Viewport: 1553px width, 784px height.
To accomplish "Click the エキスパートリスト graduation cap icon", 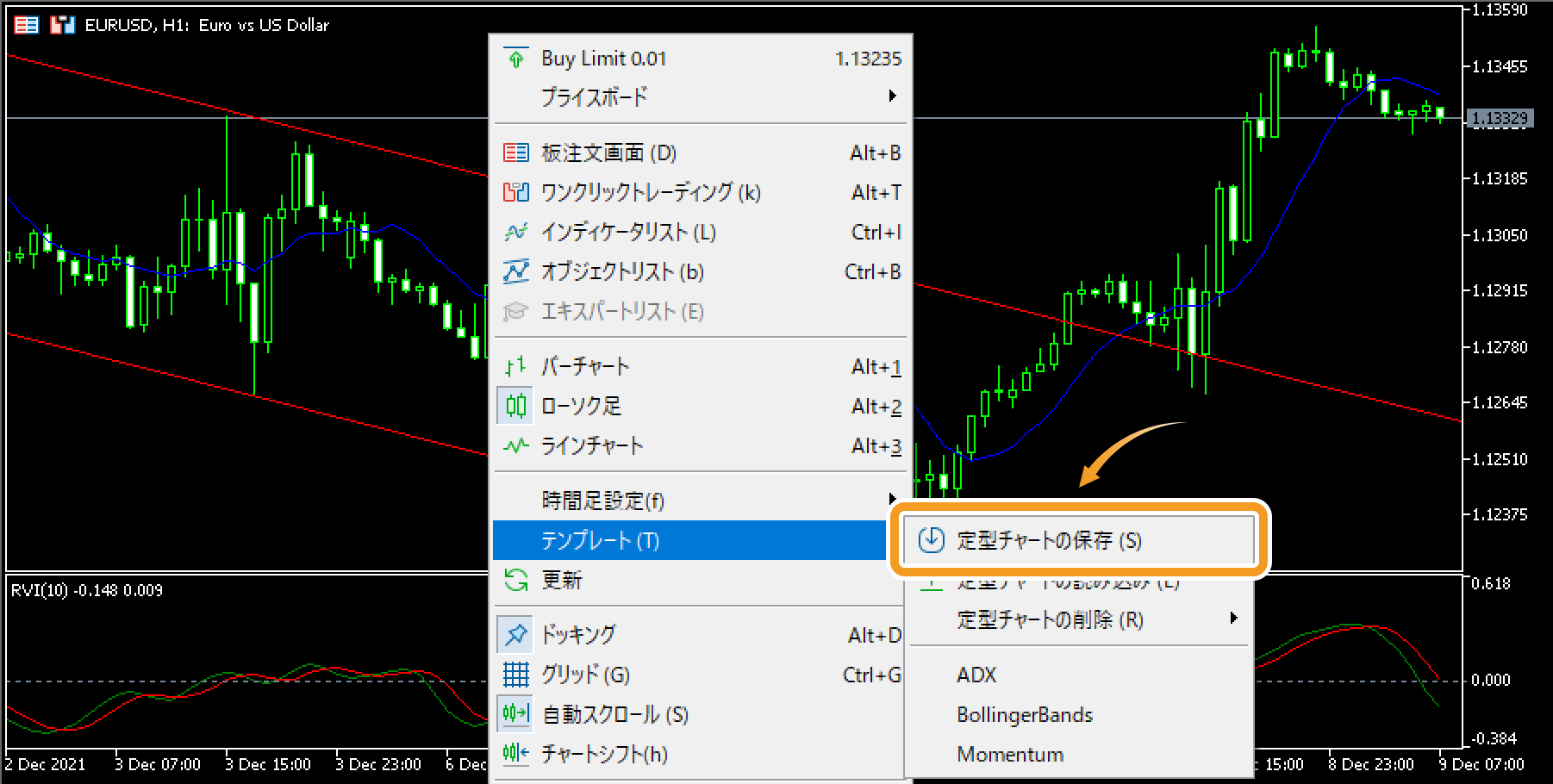I will [516, 311].
